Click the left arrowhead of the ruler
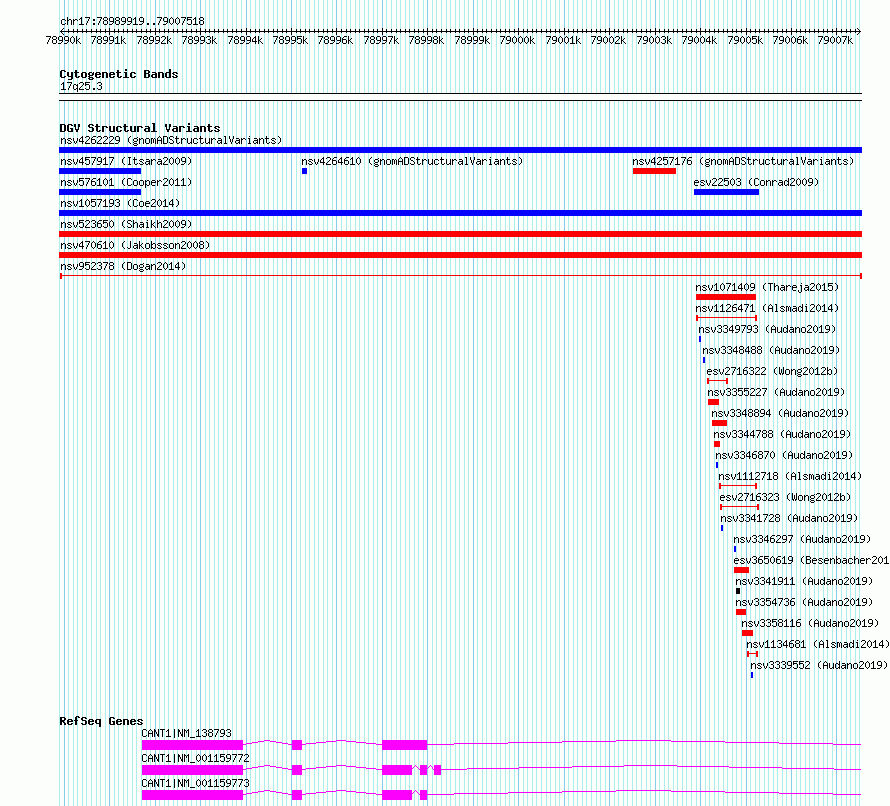The height and width of the screenshot is (806, 890). (61, 31)
